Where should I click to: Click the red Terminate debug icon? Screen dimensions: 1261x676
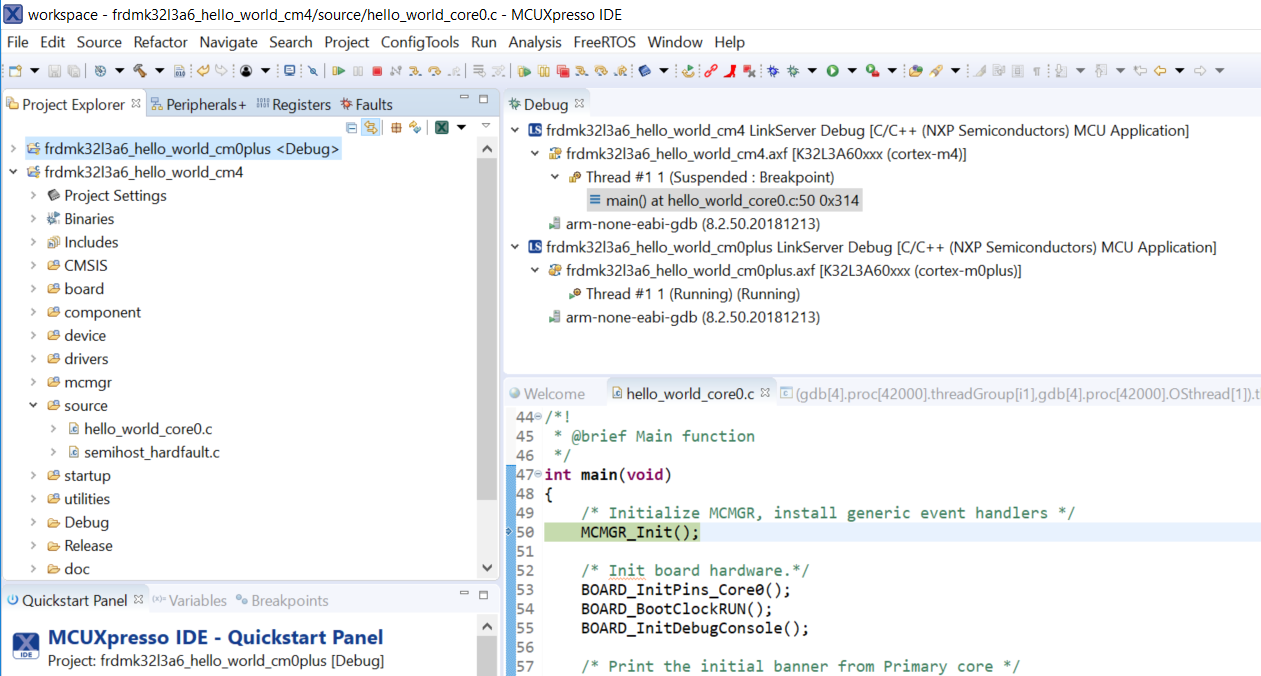point(377,71)
